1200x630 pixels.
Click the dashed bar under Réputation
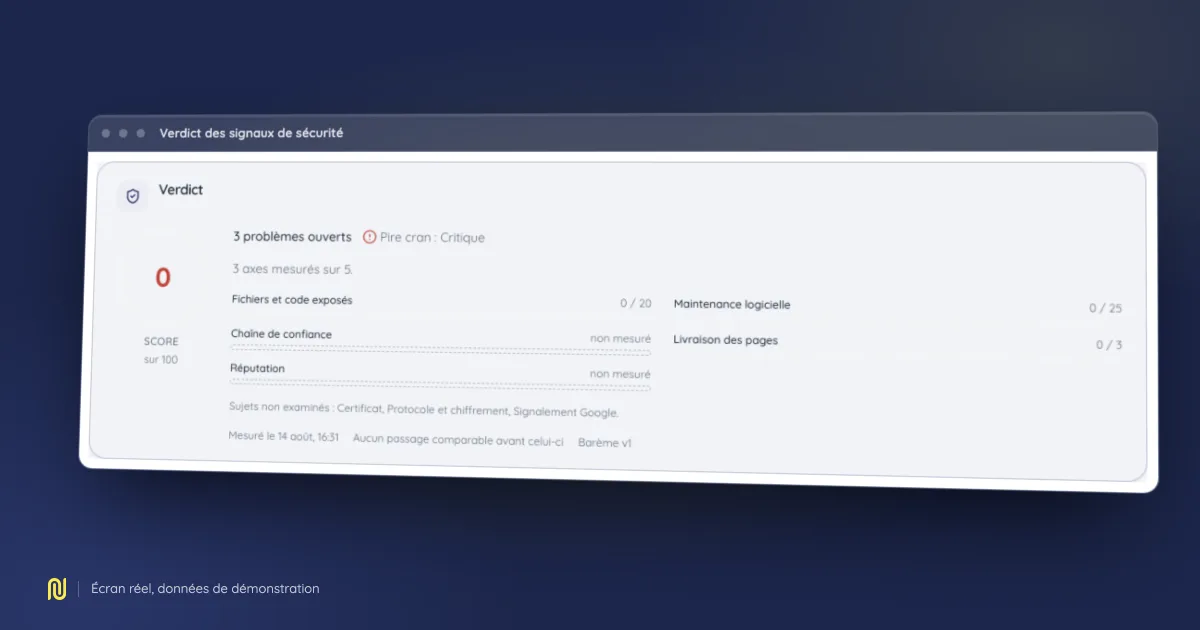tap(441, 386)
